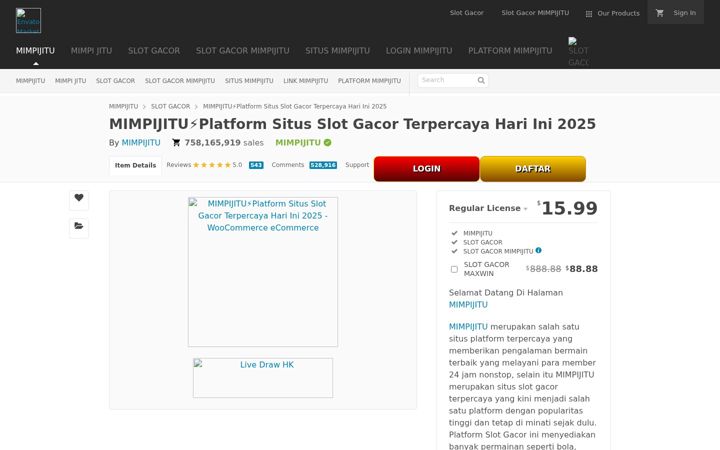Click Our Products in the top bar
The height and width of the screenshot is (450, 720).
[618, 13]
